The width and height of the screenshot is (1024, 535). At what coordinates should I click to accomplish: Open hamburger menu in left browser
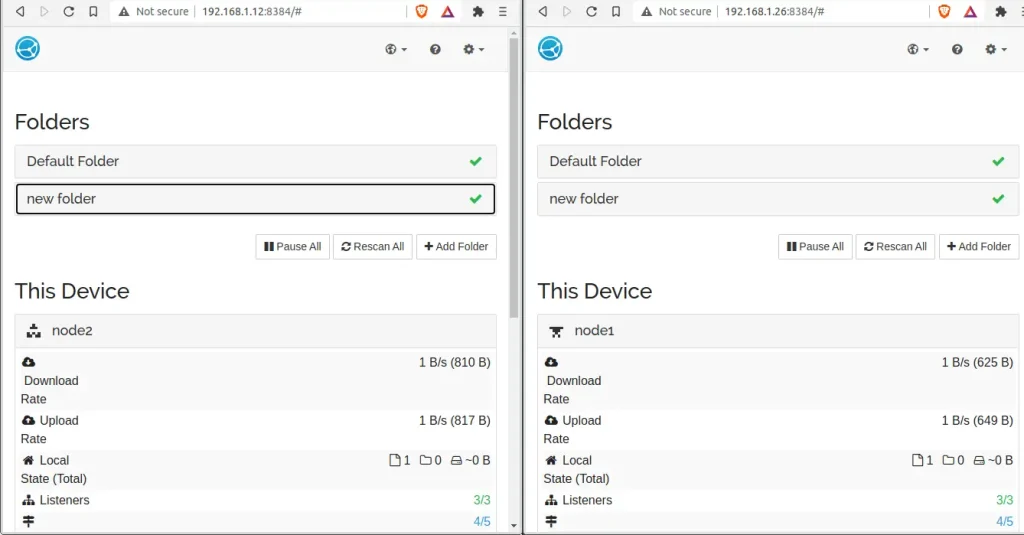503,11
